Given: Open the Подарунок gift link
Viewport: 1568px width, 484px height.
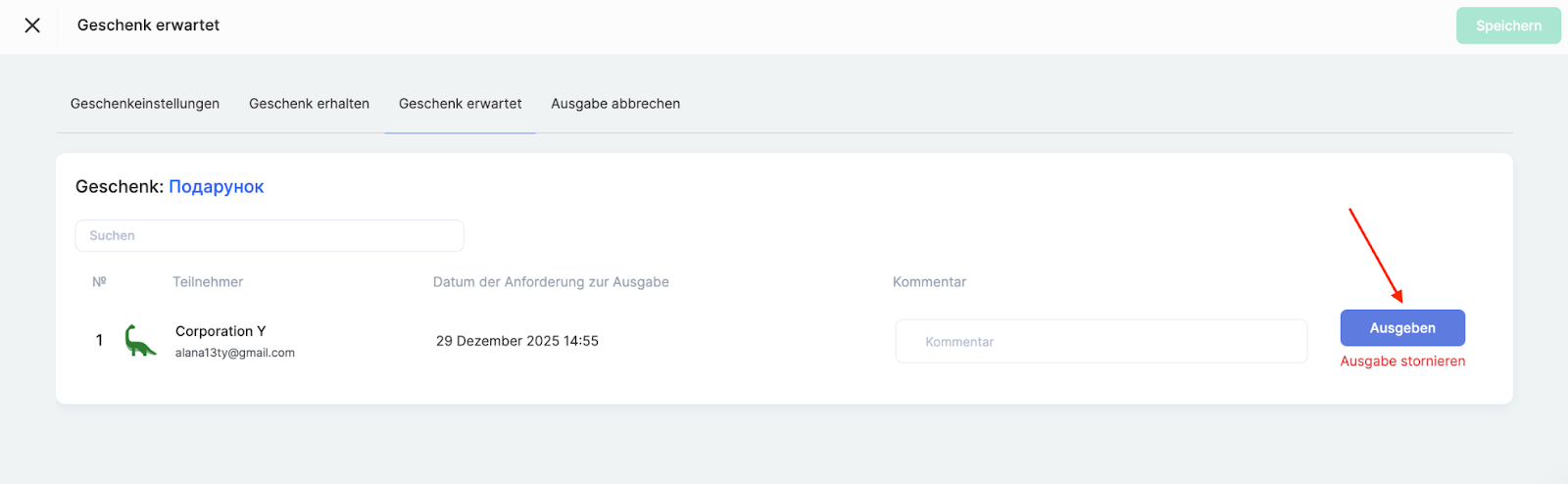Looking at the screenshot, I should (217, 187).
